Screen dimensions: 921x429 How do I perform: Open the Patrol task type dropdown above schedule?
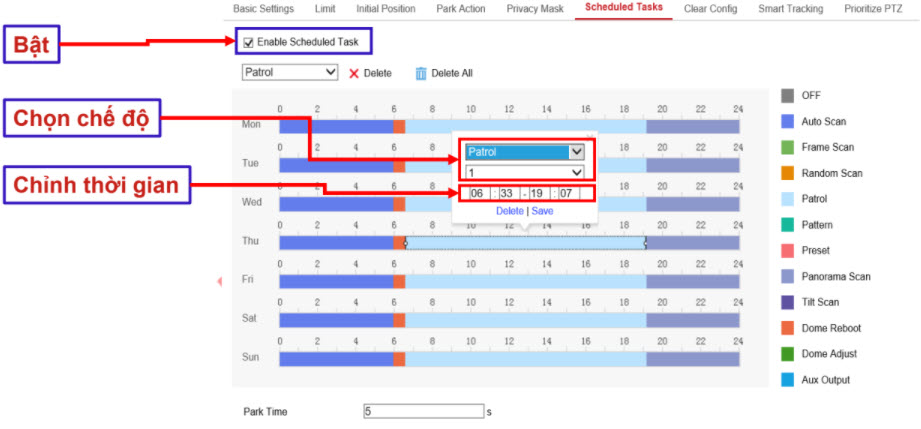click(290, 72)
